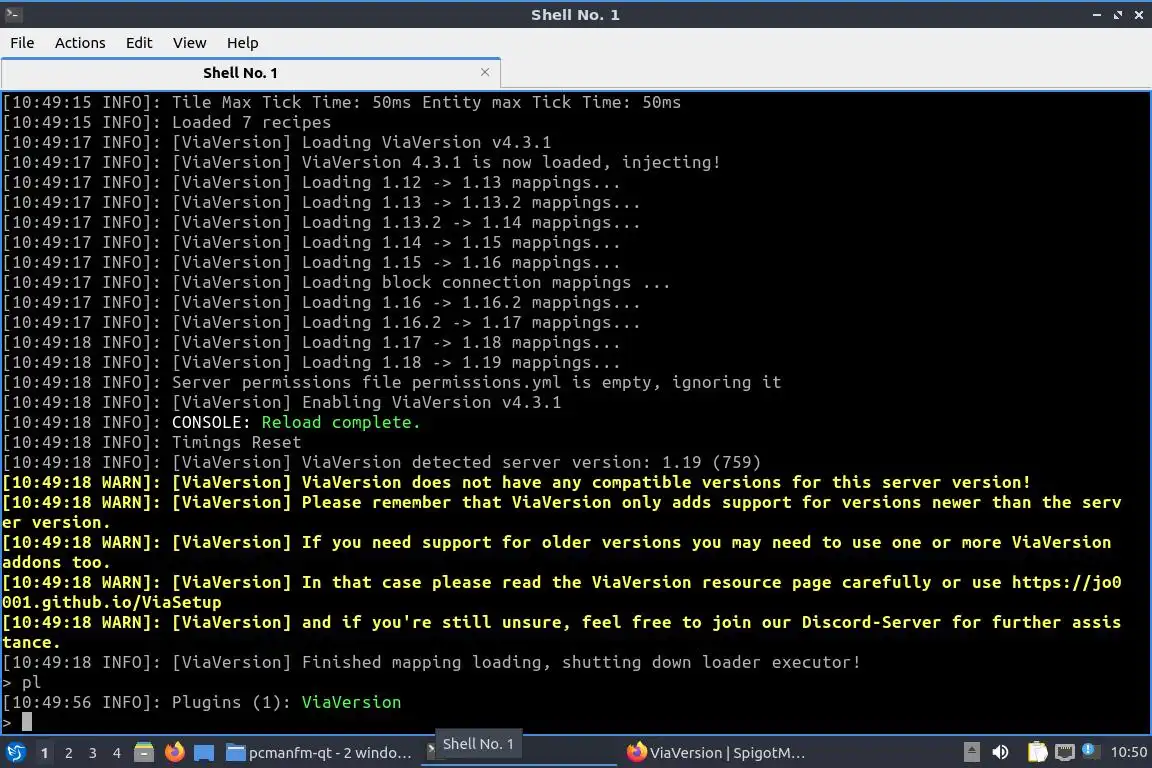This screenshot has width=1152, height=768.
Task: Click the 'Timings Reset' log line
Action: click(152, 442)
